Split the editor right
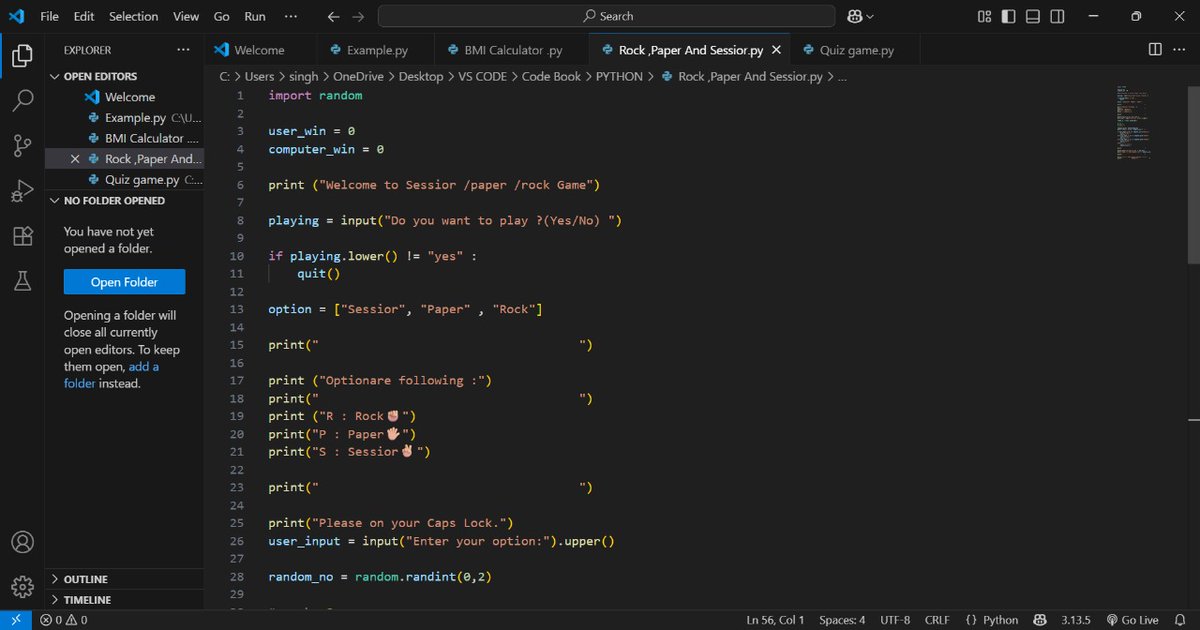 1155,50
